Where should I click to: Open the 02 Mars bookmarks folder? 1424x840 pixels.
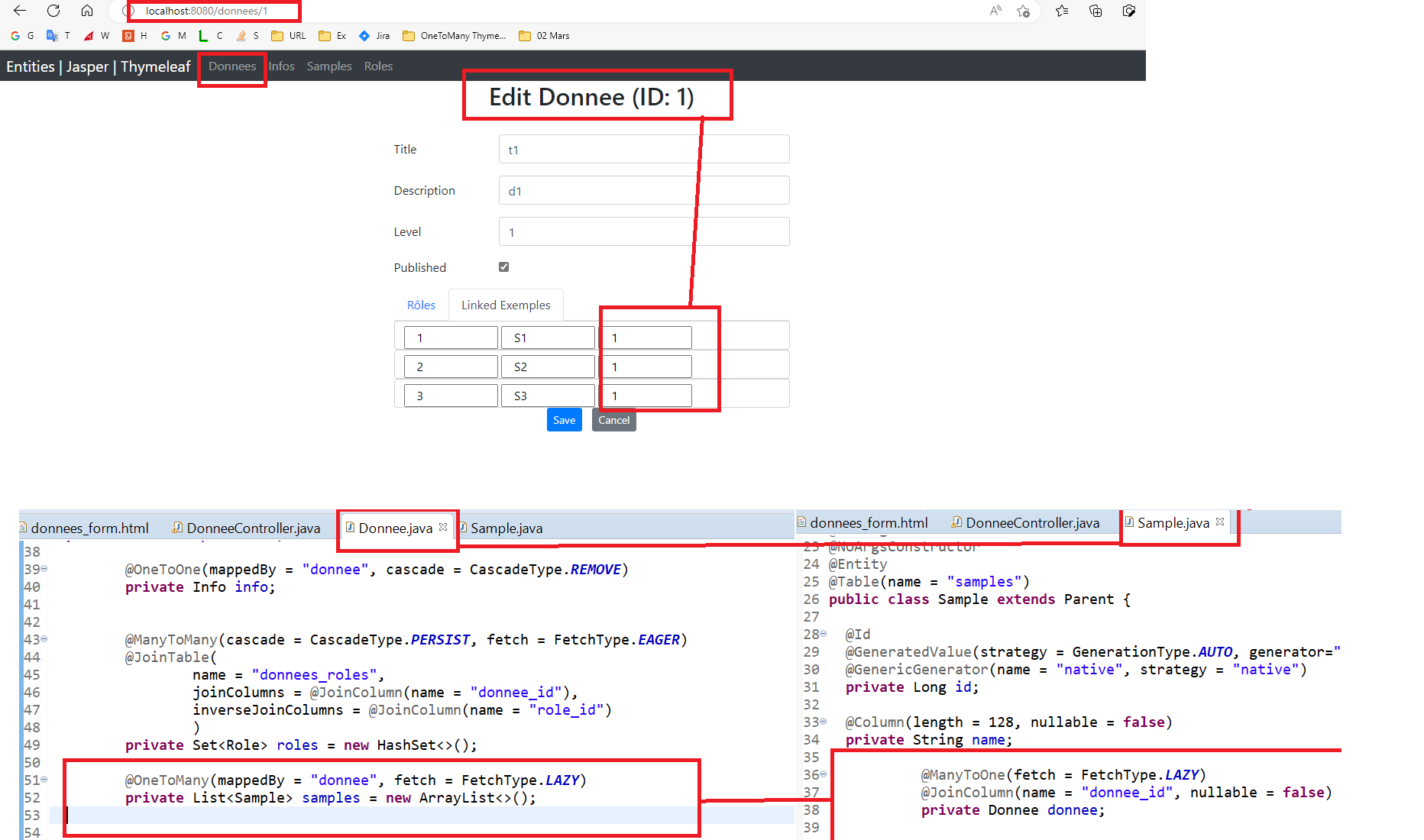click(544, 36)
